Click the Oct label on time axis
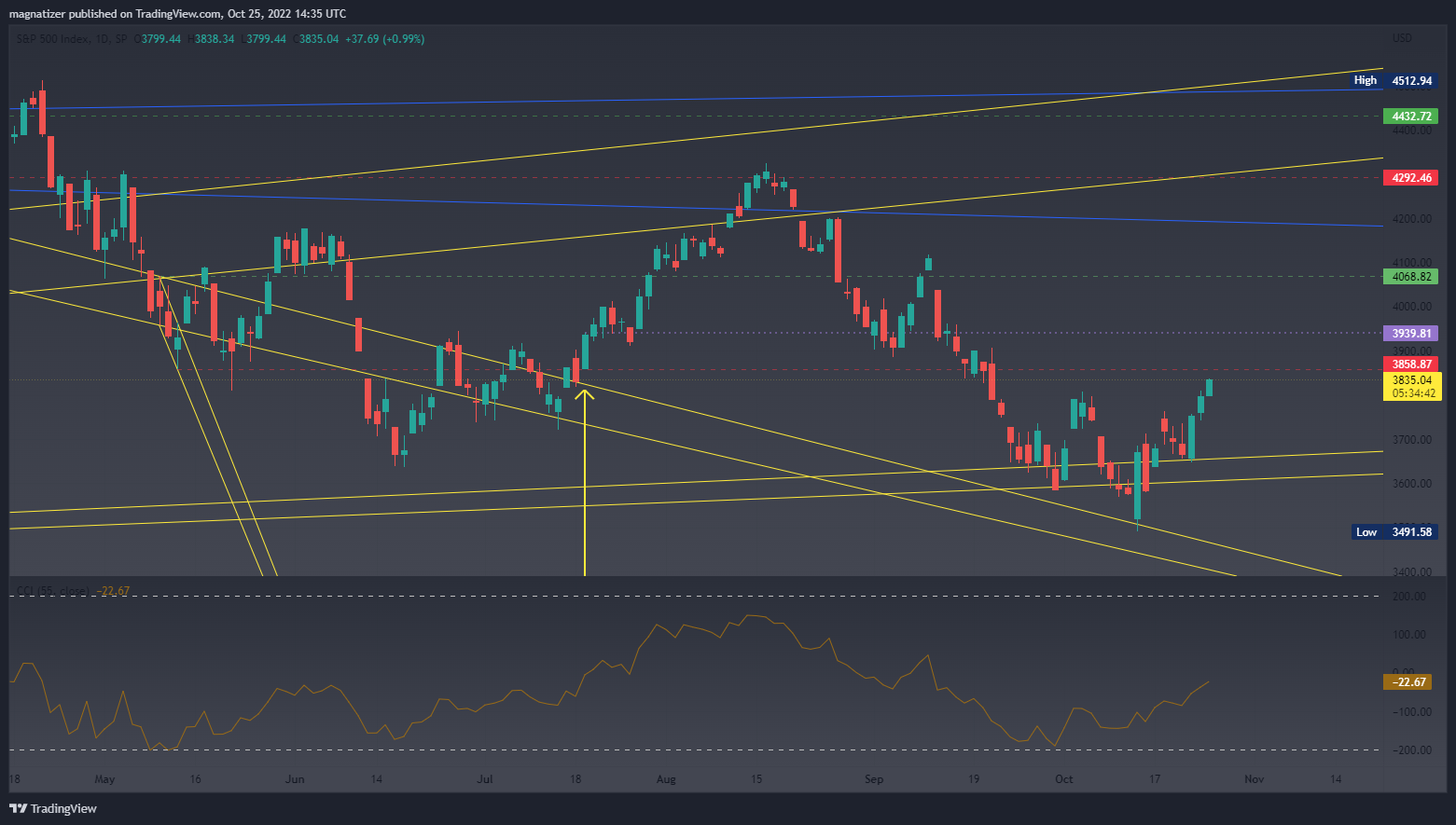Screen dimensions: 1456x825 (1063, 779)
